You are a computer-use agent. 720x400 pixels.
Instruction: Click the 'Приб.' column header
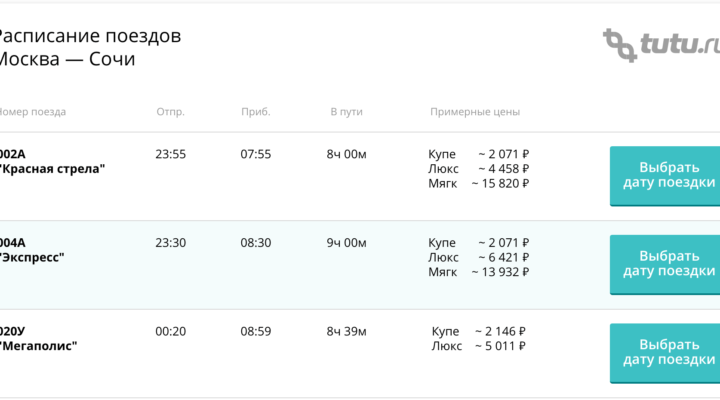255,112
